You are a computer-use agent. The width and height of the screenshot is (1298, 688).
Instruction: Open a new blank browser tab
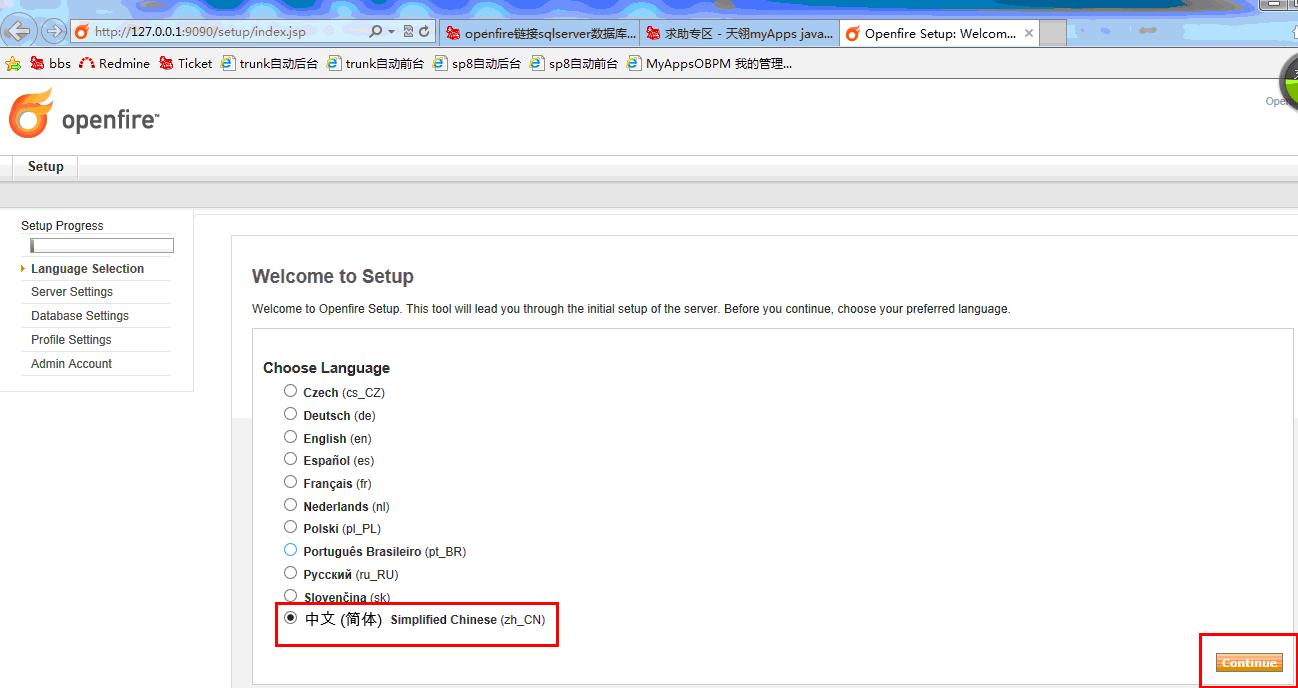1053,33
